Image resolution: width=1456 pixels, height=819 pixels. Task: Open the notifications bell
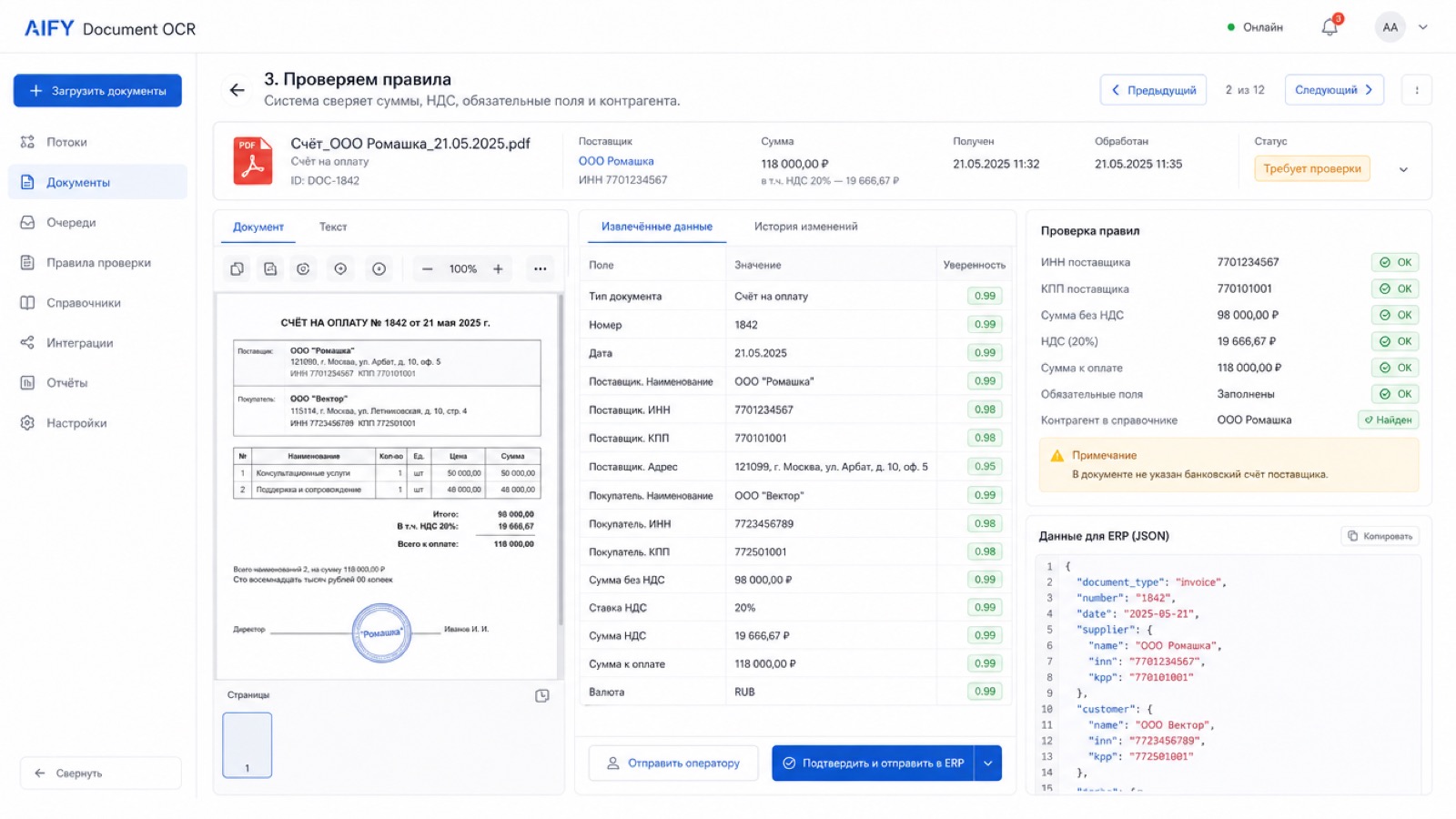click(1330, 27)
